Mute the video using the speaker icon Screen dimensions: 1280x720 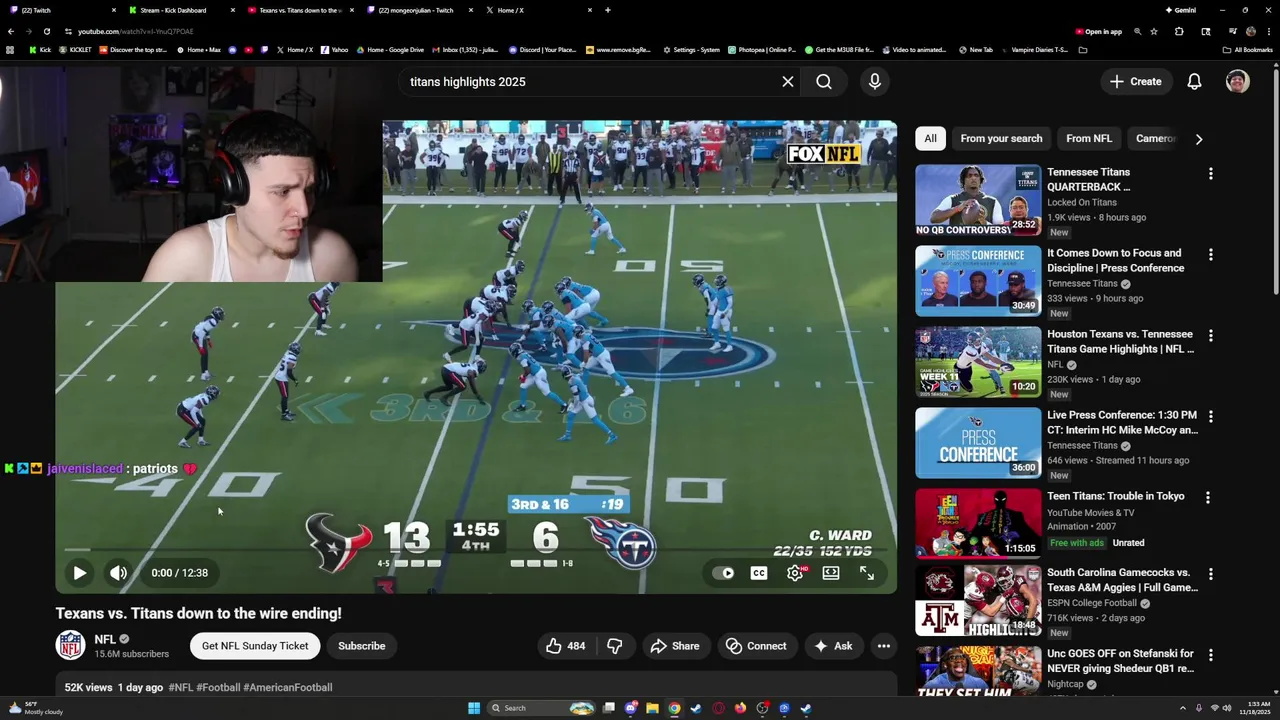point(118,573)
